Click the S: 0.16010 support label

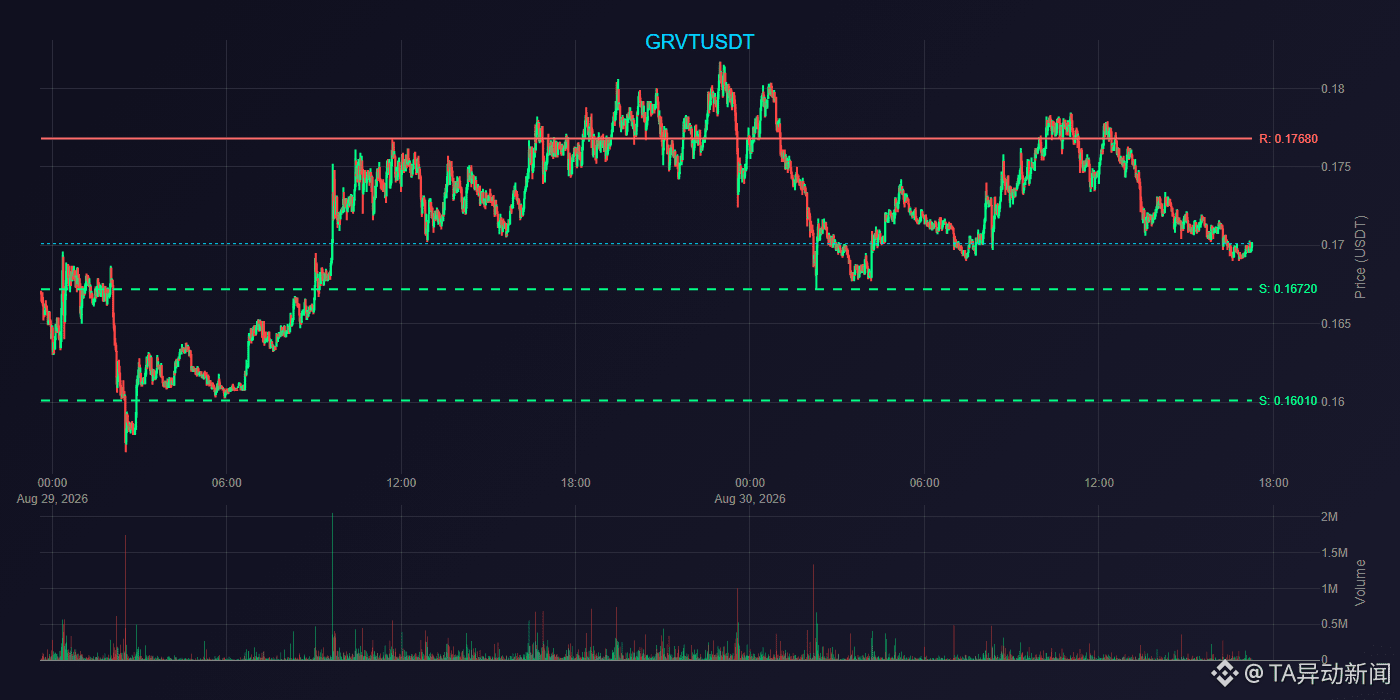pyautogui.click(x=1288, y=401)
